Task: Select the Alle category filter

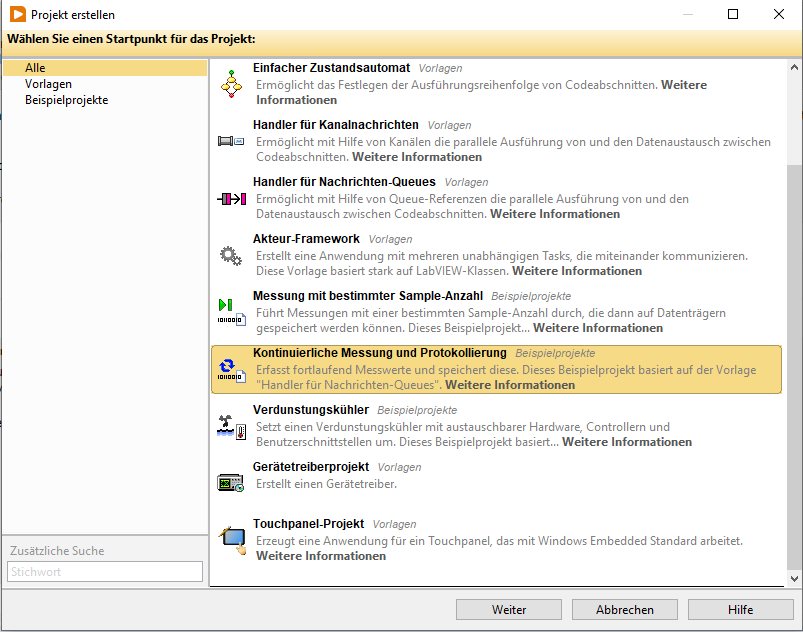Action: (x=105, y=68)
